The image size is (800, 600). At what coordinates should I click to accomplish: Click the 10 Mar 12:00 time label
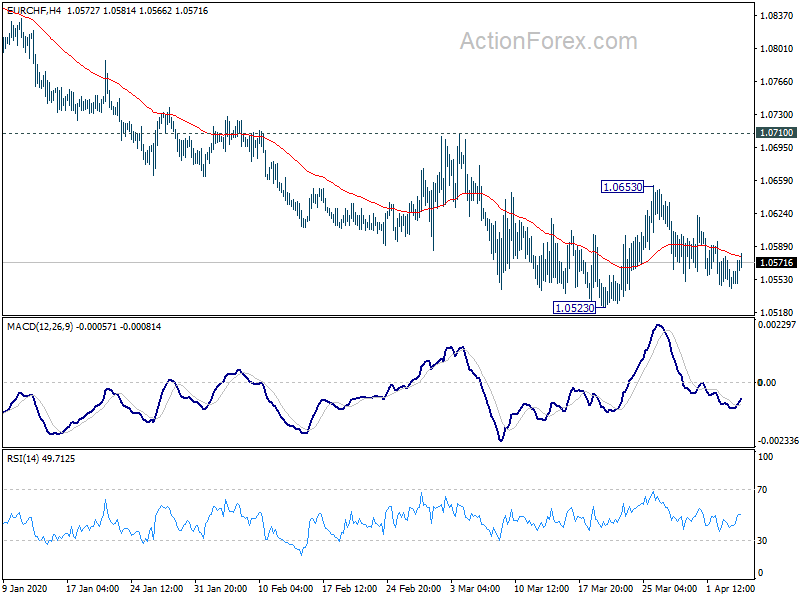(x=542, y=589)
